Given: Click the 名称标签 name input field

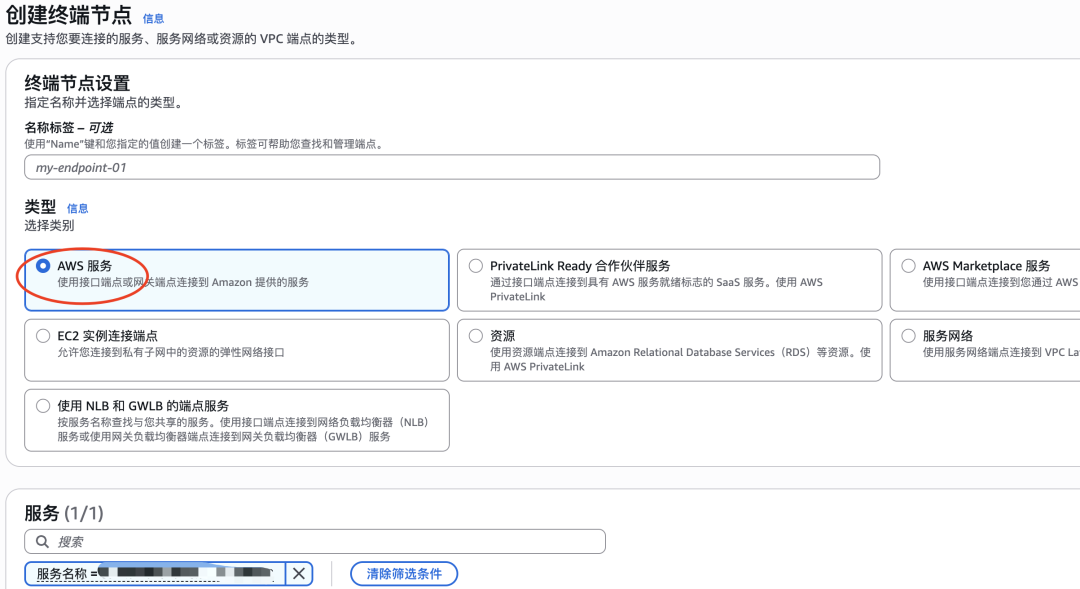Looking at the screenshot, I should (x=452, y=167).
